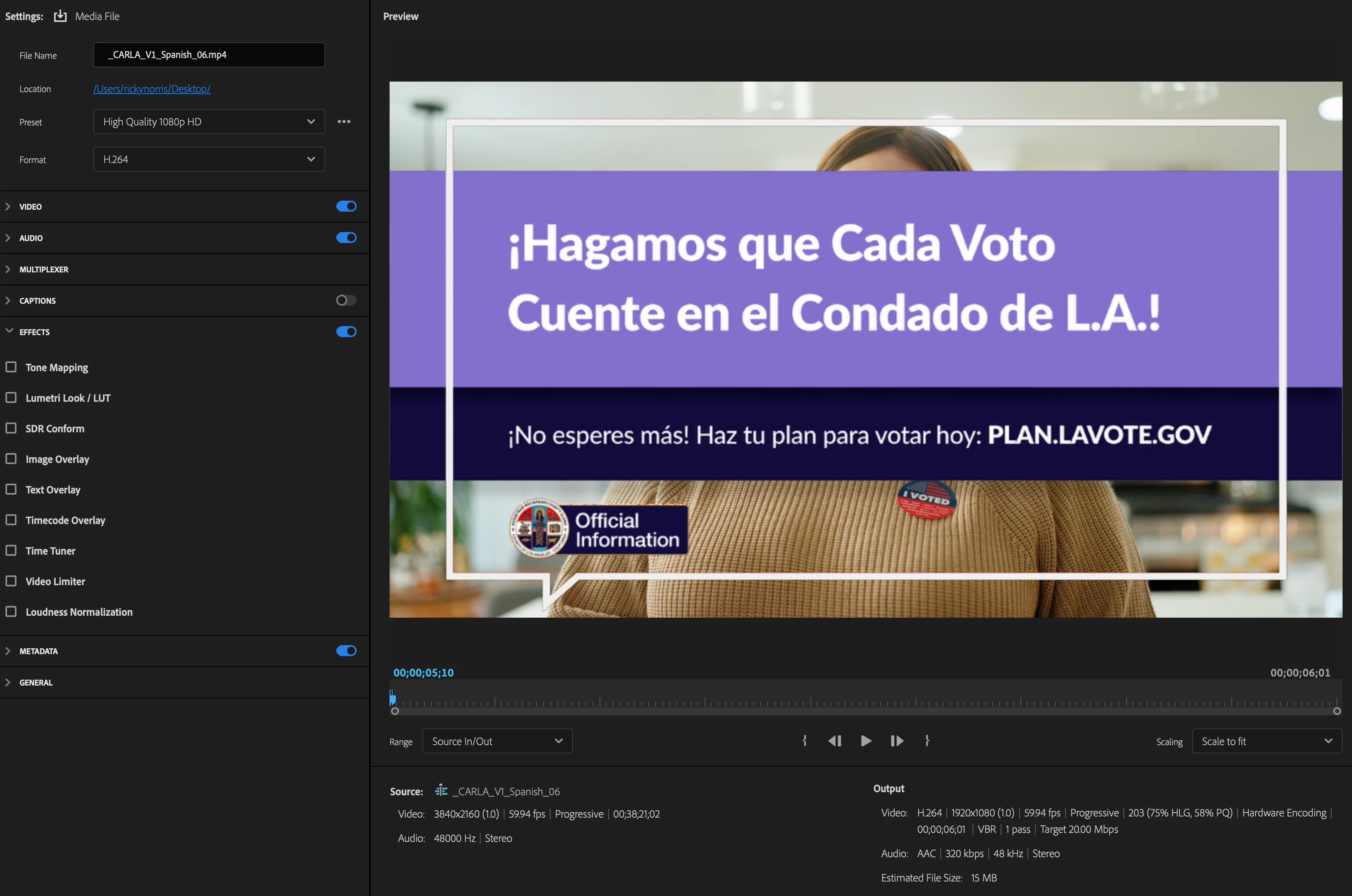Check the Timecode Overlay checkbox
This screenshot has height=896, width=1352.
11,520
